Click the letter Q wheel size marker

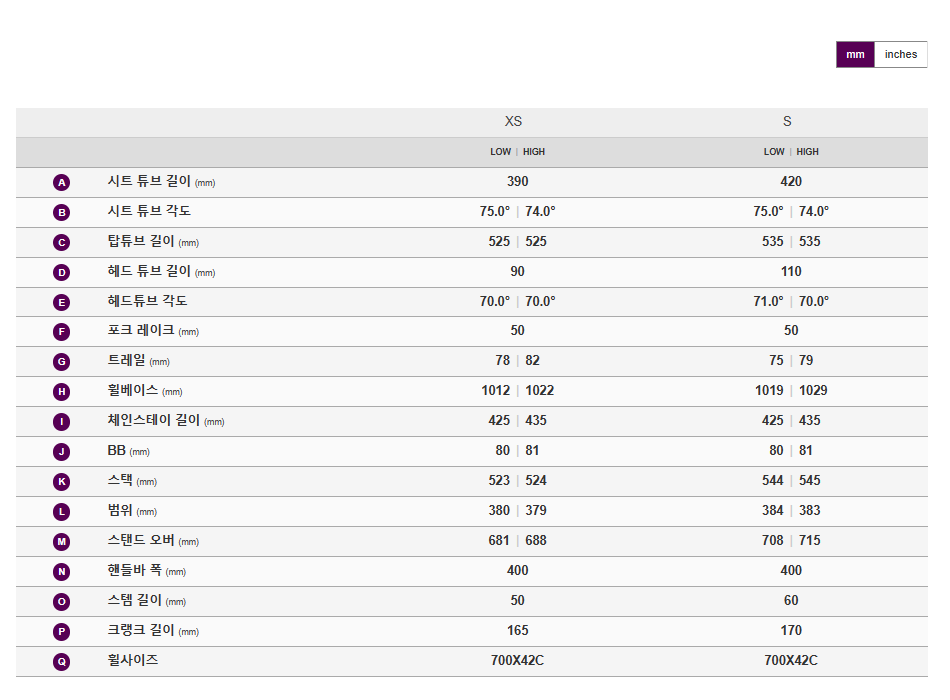coord(62,662)
